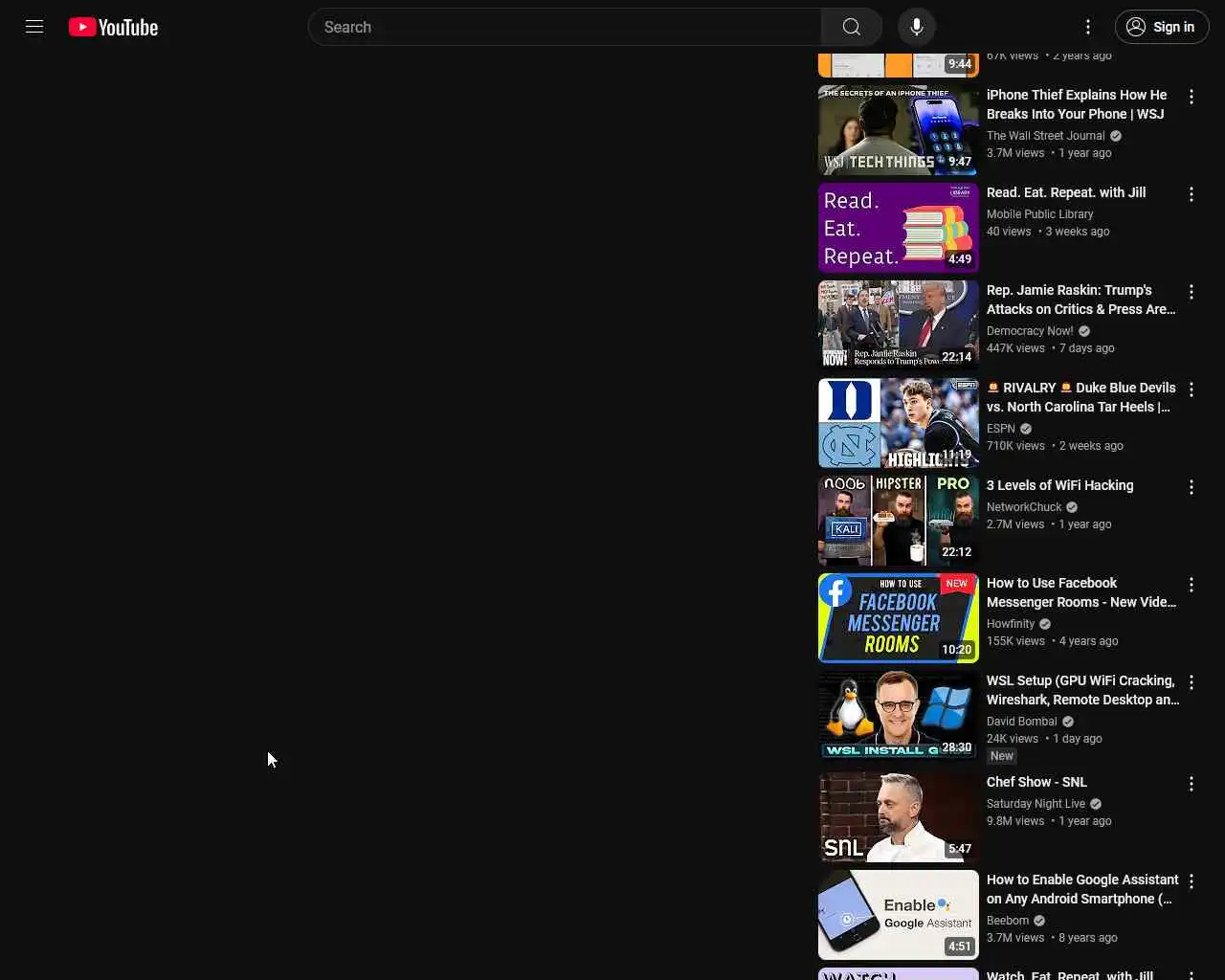Click the Sign in button
Image resolution: width=1225 pixels, height=980 pixels.
(x=1161, y=27)
